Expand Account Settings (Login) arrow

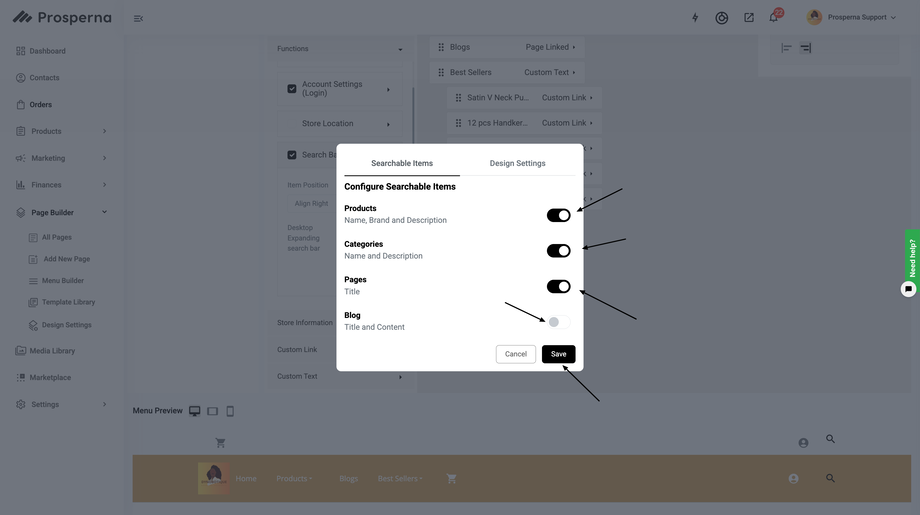click(388, 90)
